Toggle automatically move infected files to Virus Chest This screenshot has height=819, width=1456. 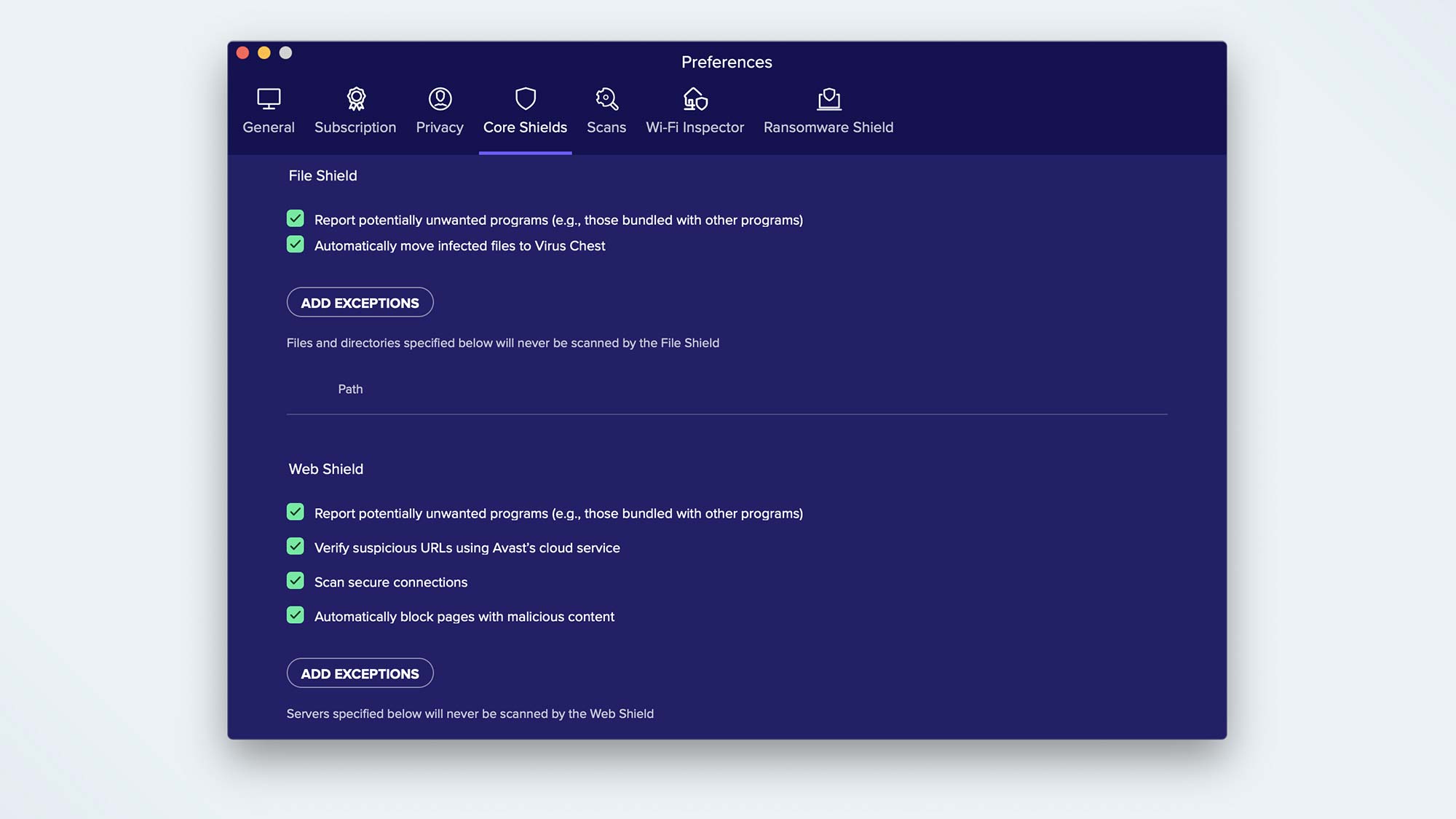coord(295,245)
